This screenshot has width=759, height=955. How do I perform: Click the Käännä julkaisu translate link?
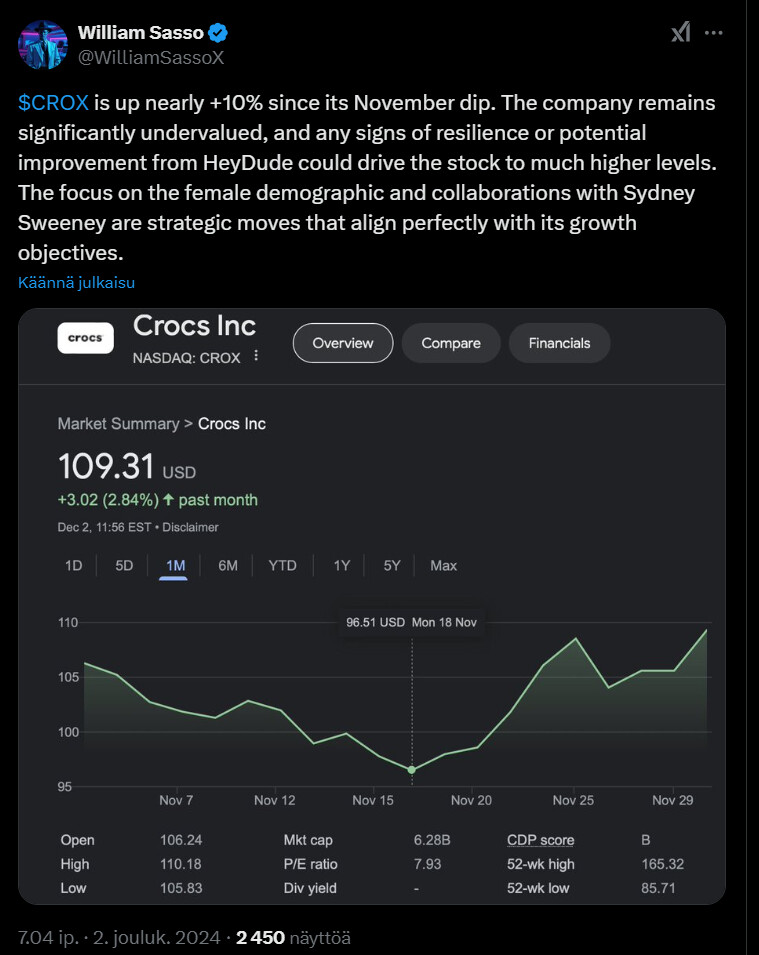tap(76, 283)
